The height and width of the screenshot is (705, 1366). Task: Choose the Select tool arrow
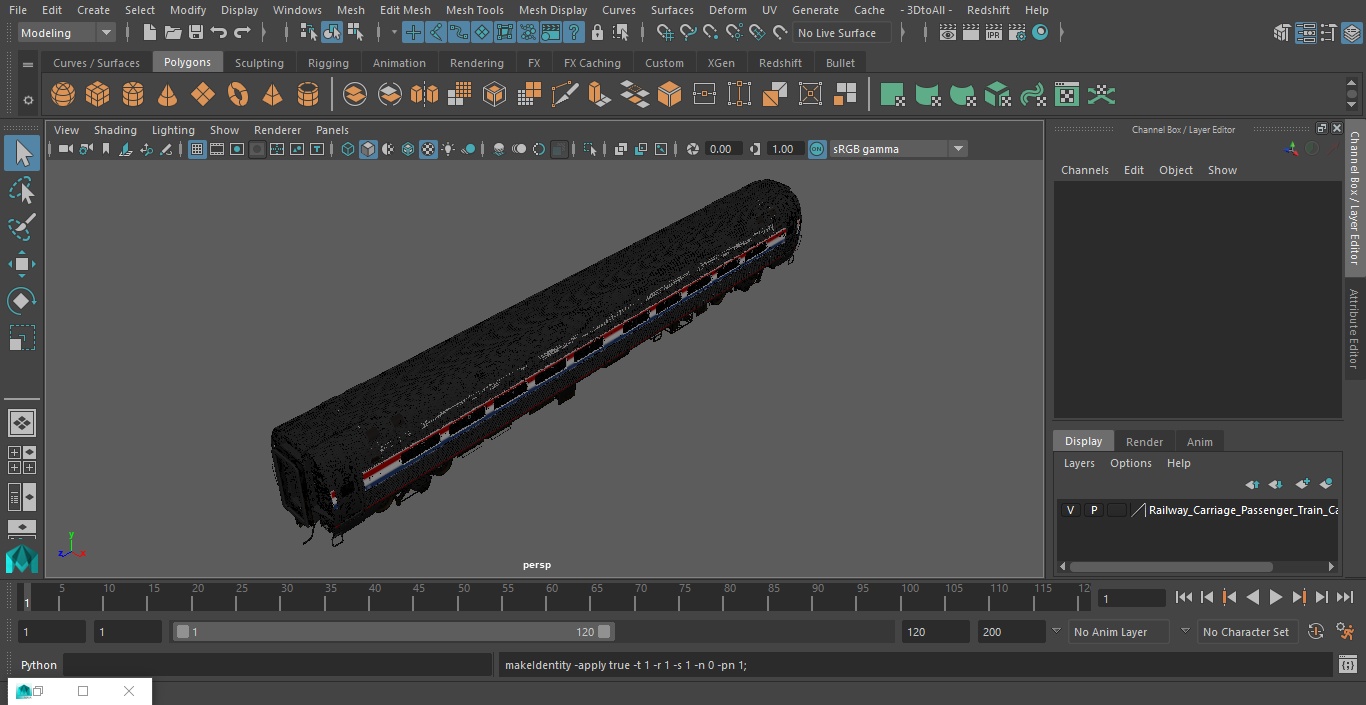click(21, 153)
